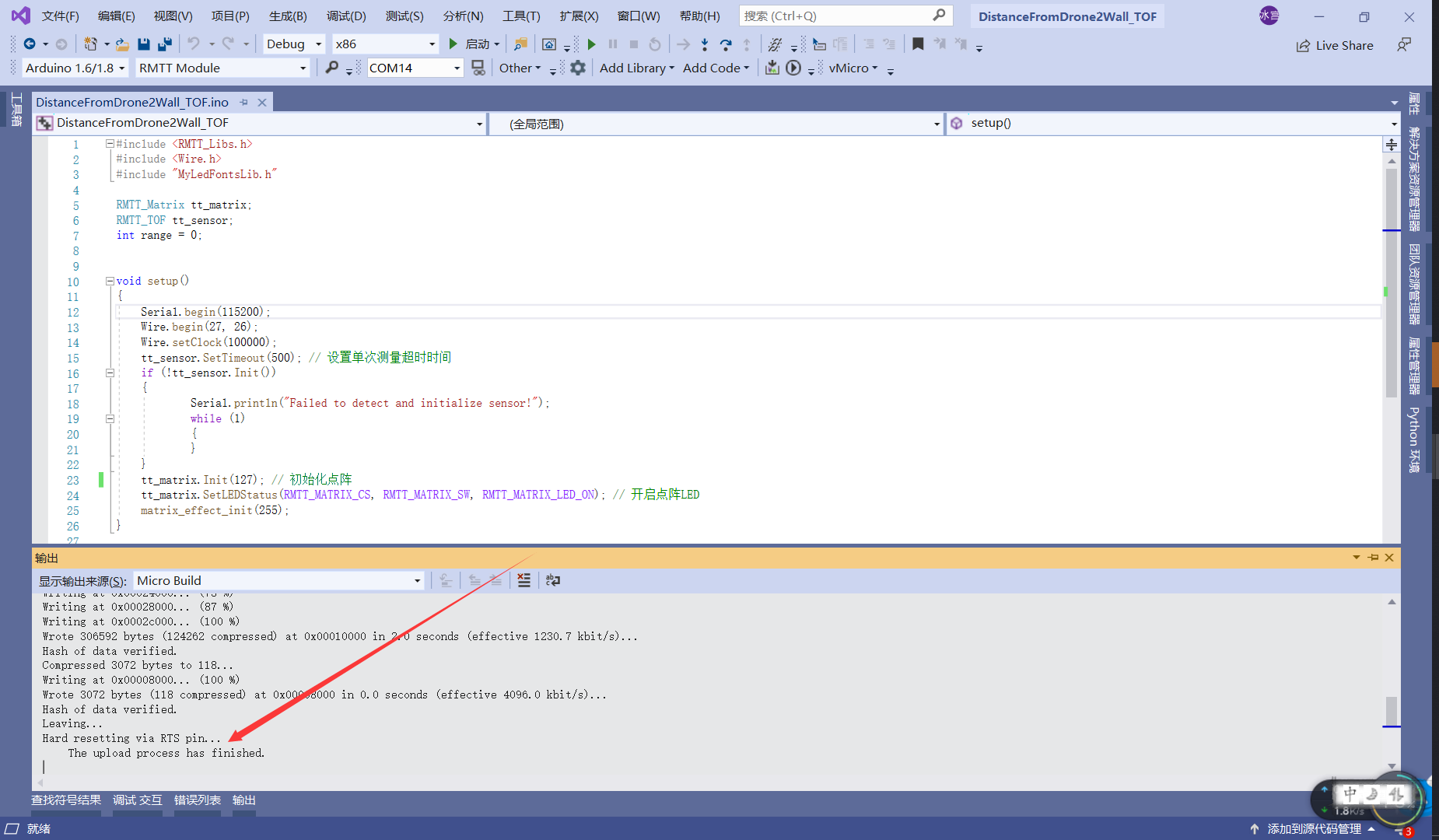Click the Add Code button
Image resolution: width=1439 pixels, height=840 pixels.
click(716, 68)
